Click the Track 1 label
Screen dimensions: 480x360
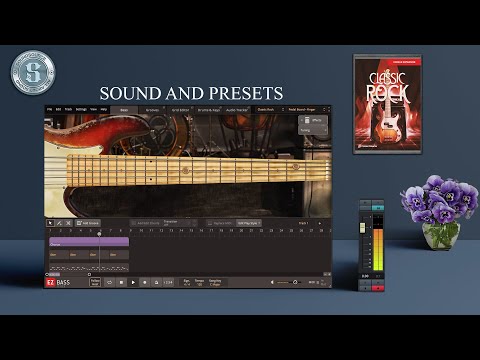[304, 223]
